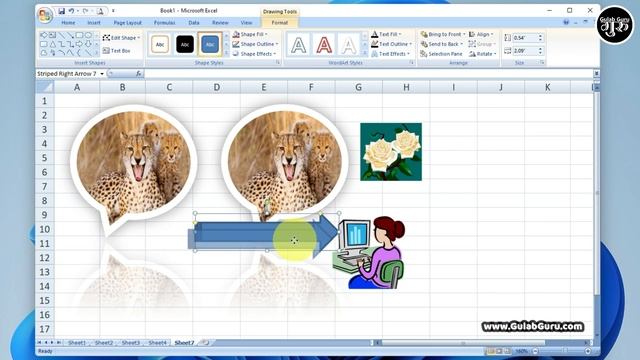The height and width of the screenshot is (360, 640).
Task: Switch to the Insert tab
Action: (x=94, y=23)
